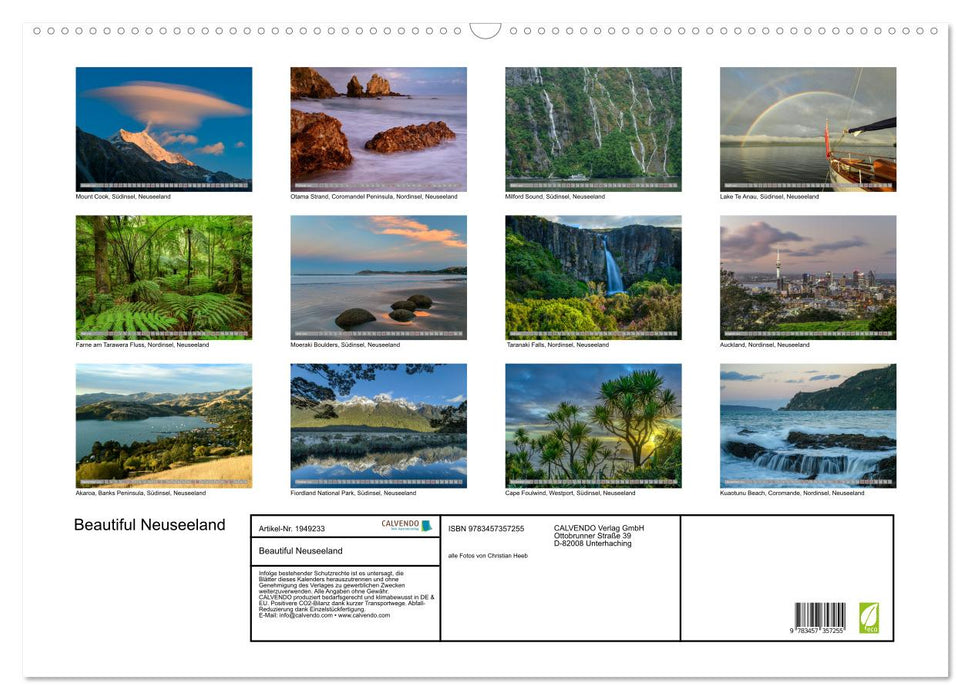This screenshot has height=700, width=971.
Task: Click the CALVENDO logo
Action: click(x=398, y=524)
